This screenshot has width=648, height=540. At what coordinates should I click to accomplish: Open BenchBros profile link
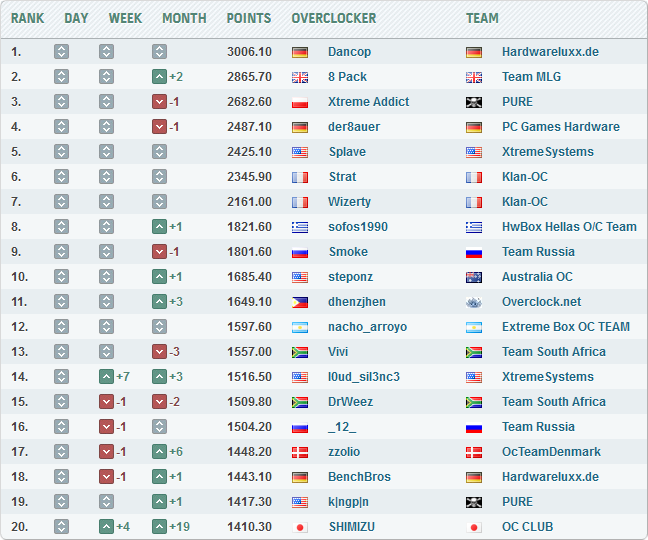(x=359, y=477)
